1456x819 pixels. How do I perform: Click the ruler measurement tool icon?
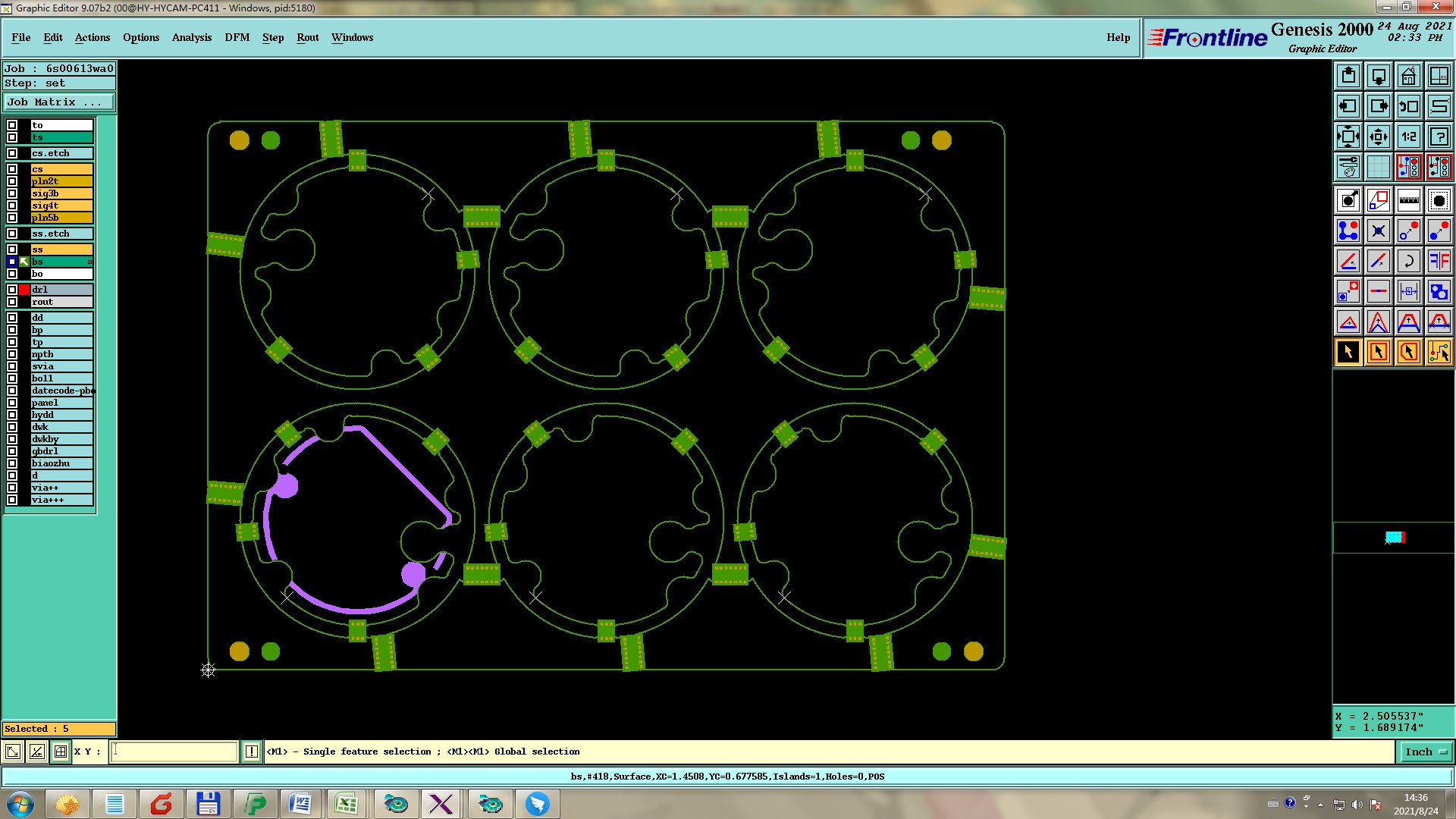[x=1408, y=200]
